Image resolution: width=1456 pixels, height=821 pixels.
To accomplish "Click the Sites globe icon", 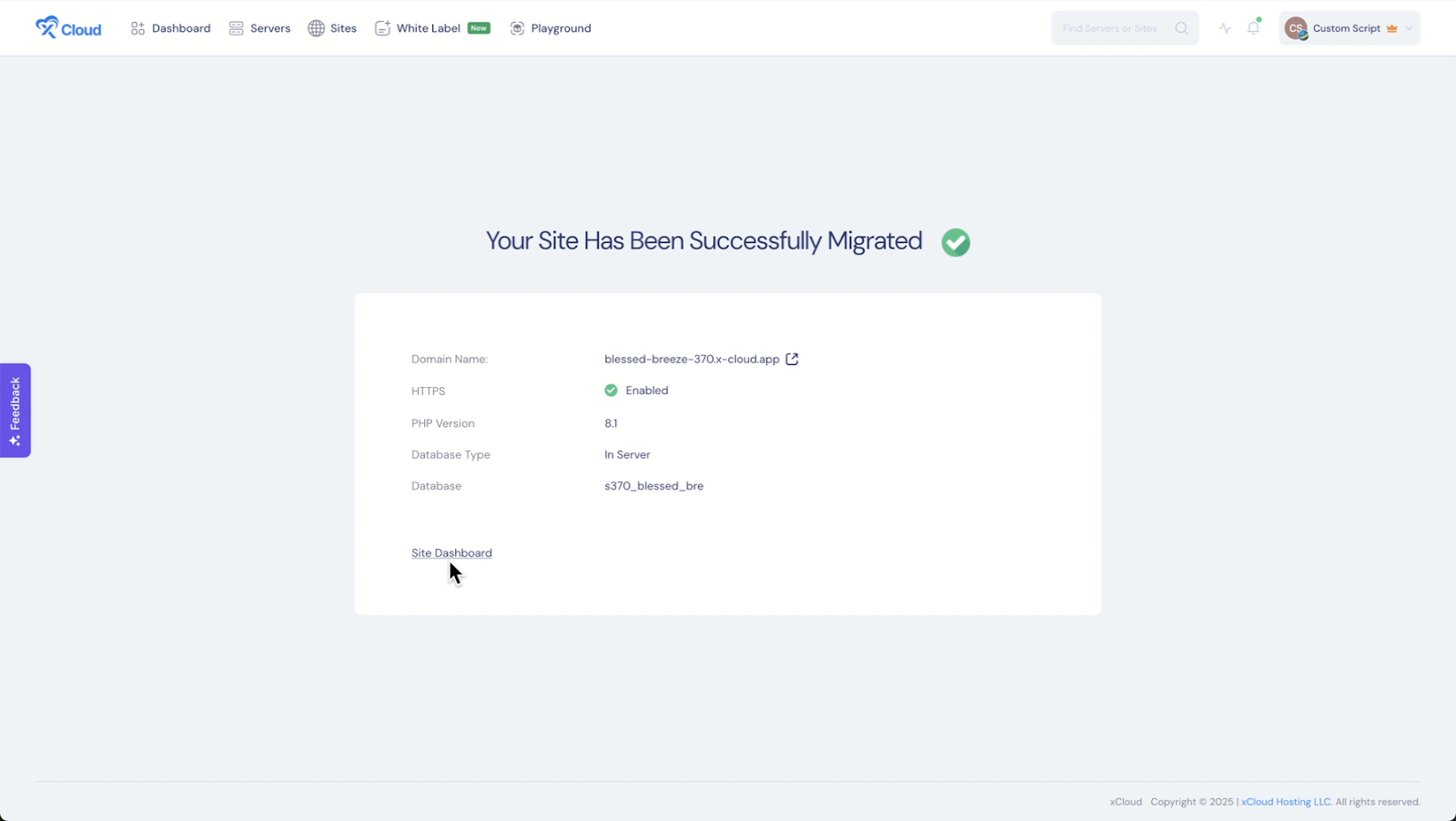I will tap(314, 27).
